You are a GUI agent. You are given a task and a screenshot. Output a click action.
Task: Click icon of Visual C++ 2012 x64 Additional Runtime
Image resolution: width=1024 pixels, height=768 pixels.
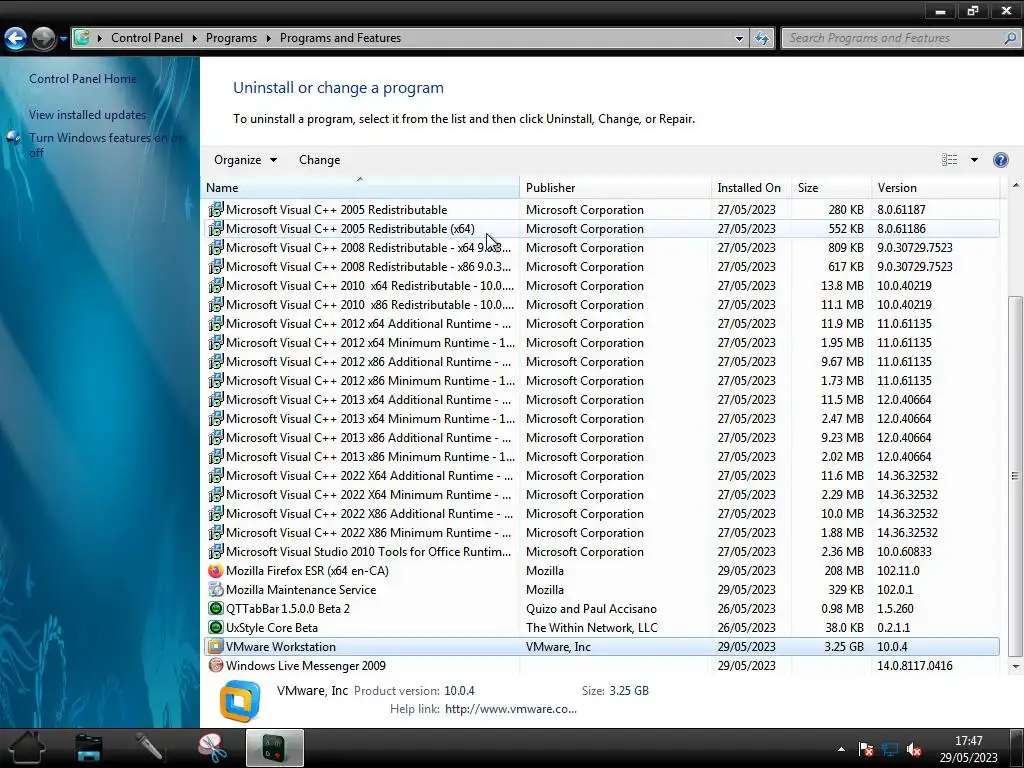(x=216, y=323)
